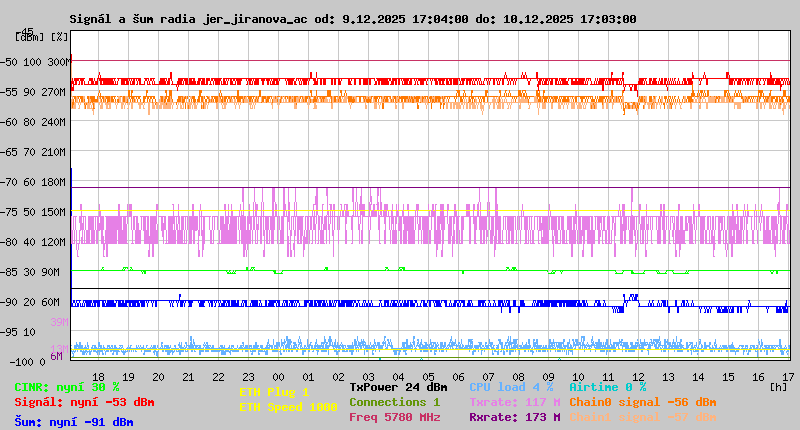
Task: Click hour '00' on the time axis
Action: click(279, 377)
